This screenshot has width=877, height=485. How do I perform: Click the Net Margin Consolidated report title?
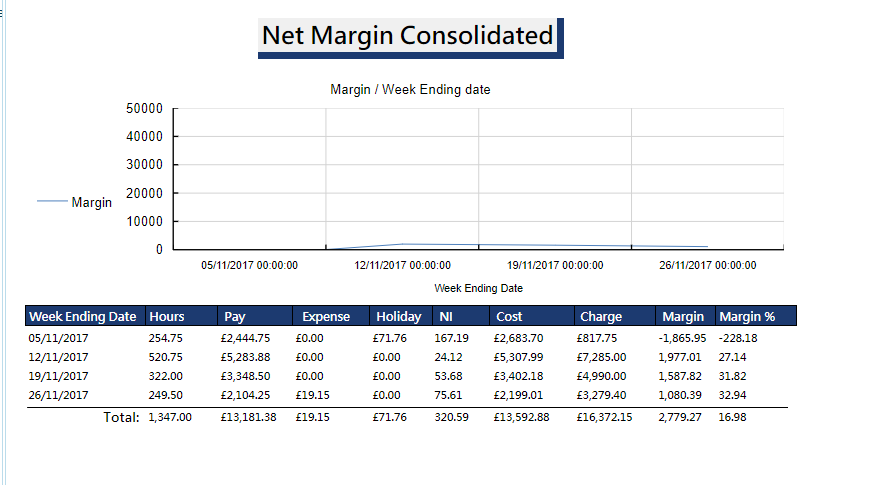coord(408,36)
